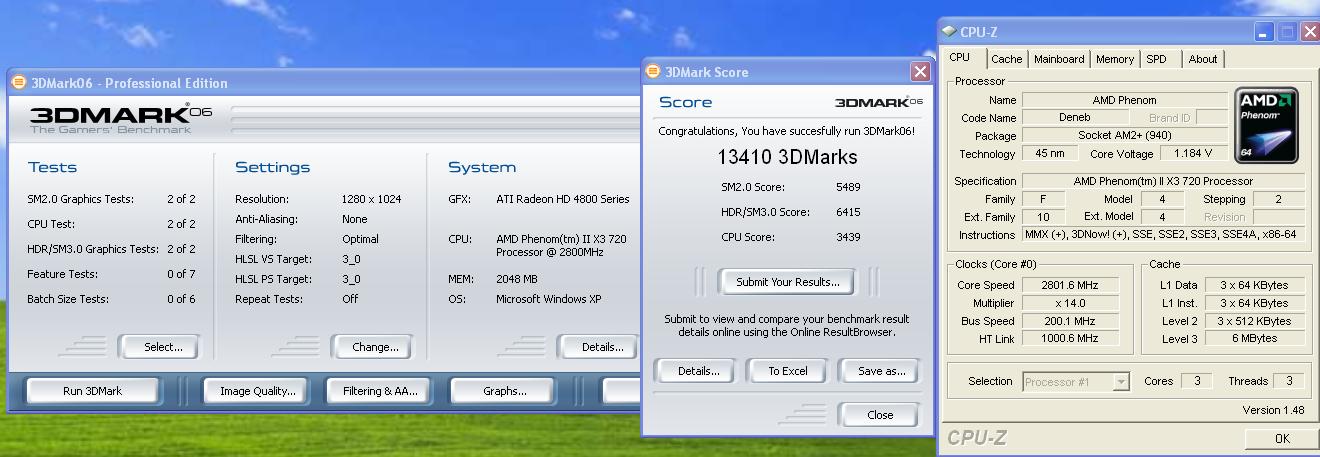Viewport: 1320px width, 457px height.
Task: Click the SM2.0 Score value 5489
Action: 848,187
